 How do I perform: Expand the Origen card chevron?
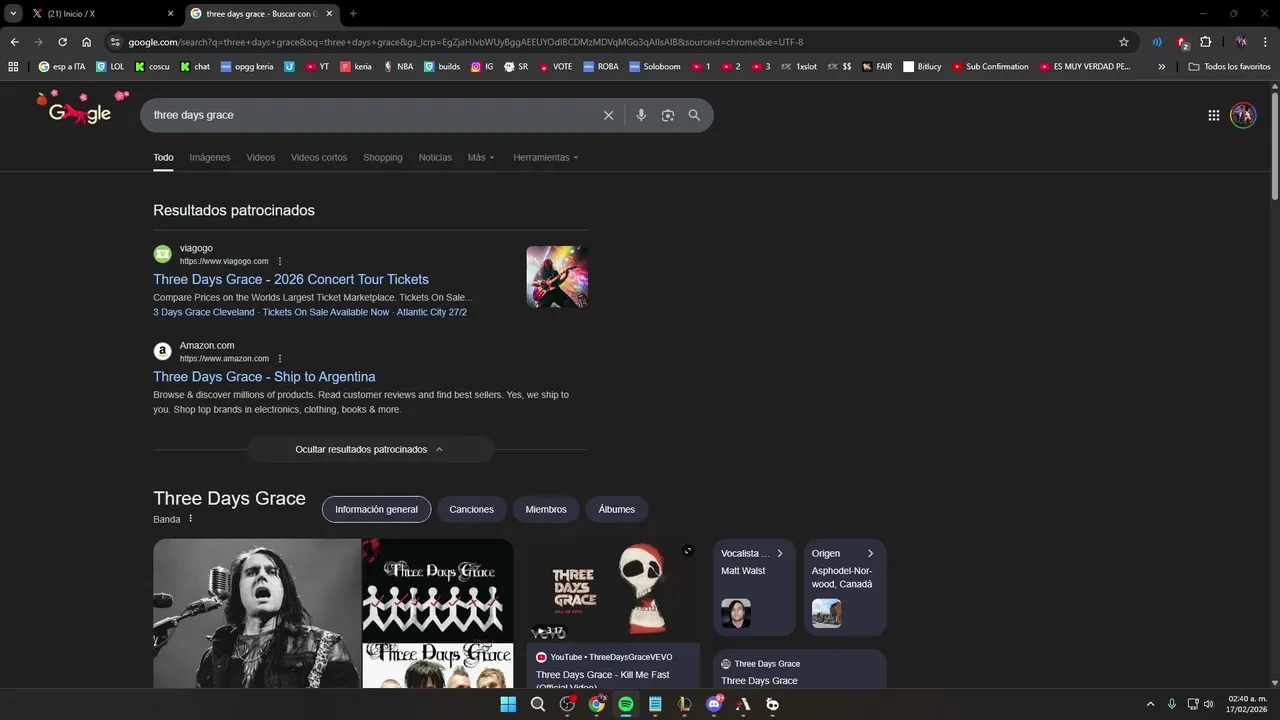pyautogui.click(x=870, y=553)
